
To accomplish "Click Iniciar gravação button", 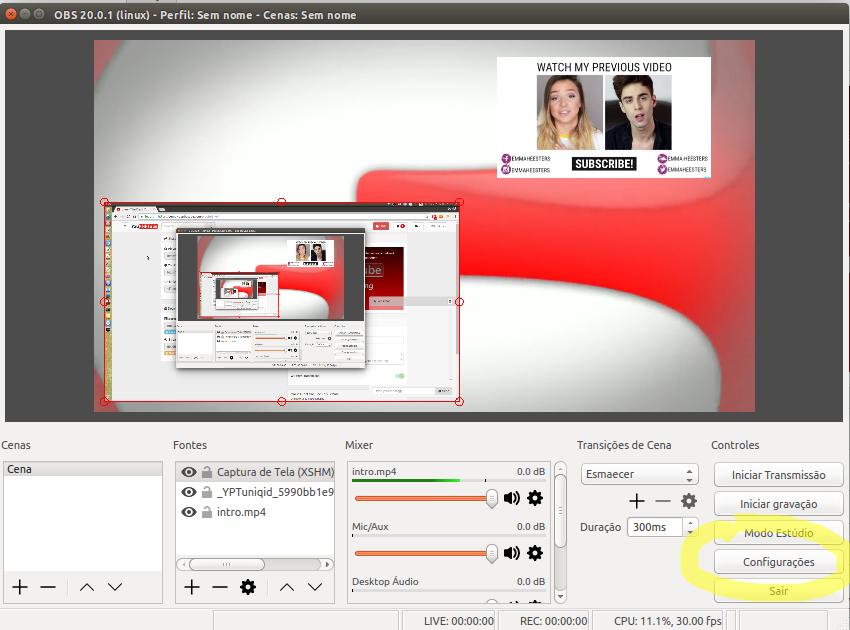I will point(778,504).
